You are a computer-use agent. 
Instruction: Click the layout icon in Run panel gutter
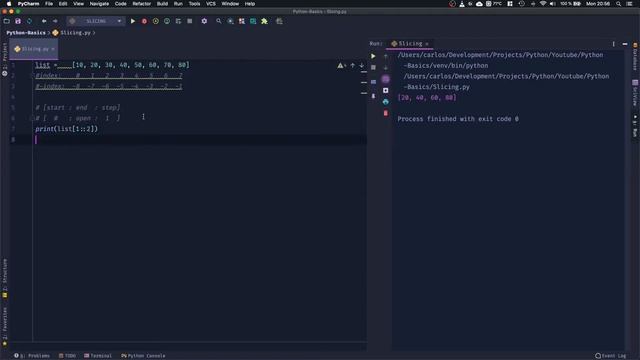(373, 82)
